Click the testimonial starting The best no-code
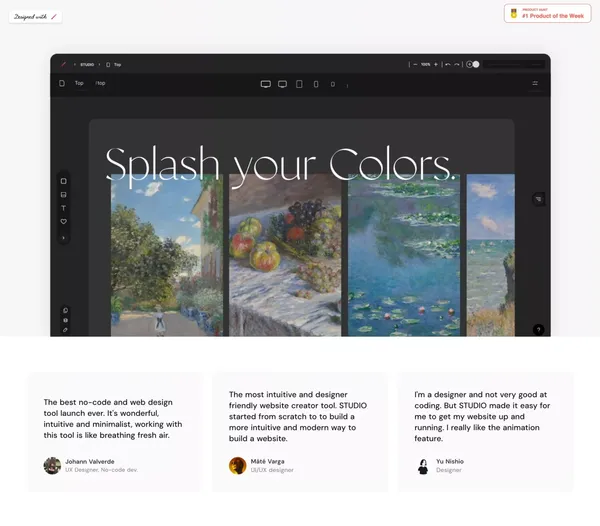The image size is (600, 526). [113, 419]
